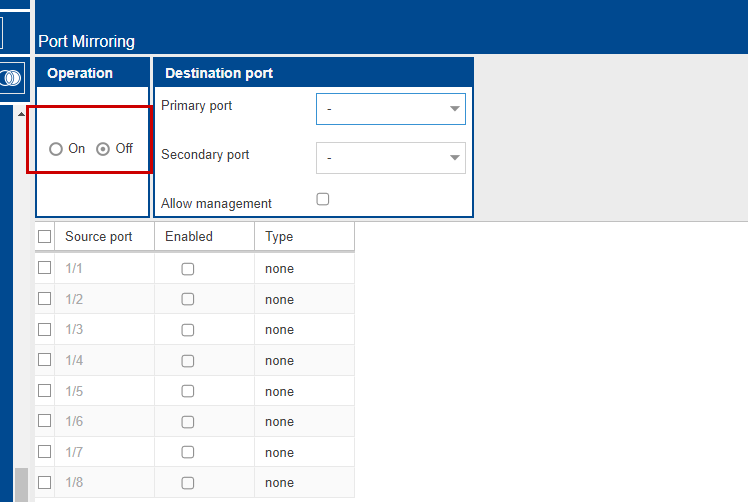Viewport: 748px width, 502px height.
Task: Click the Type cell of port 1/7
Action: click(x=305, y=452)
